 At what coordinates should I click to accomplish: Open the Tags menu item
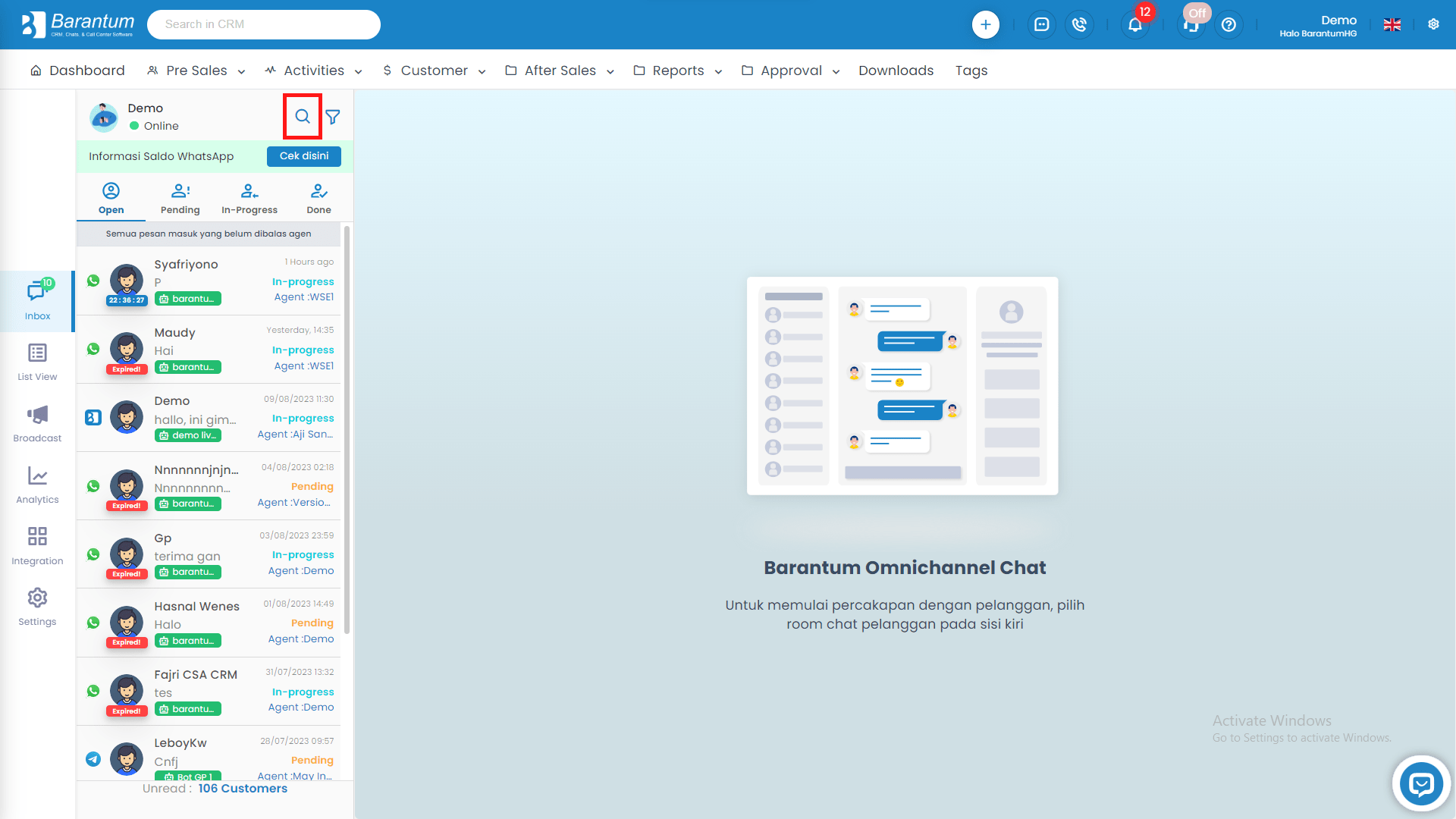pos(971,71)
